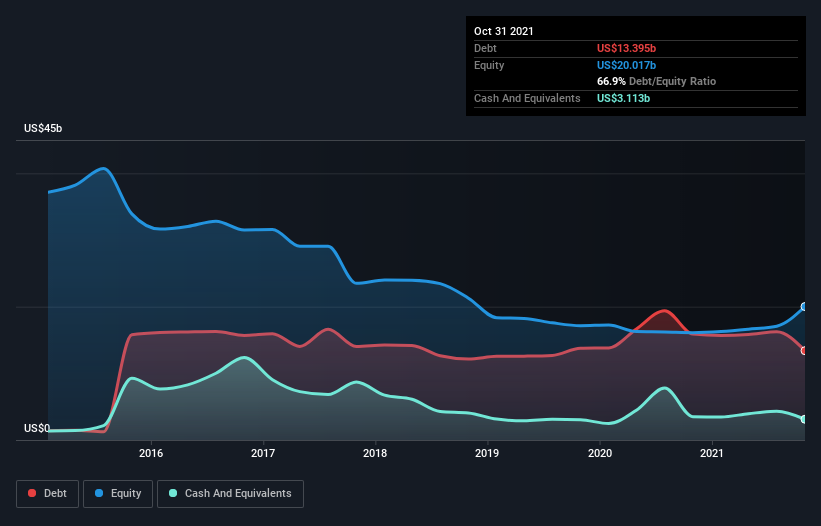
Task: Click the Debt endpoint marker on the red line
Action: point(804,351)
